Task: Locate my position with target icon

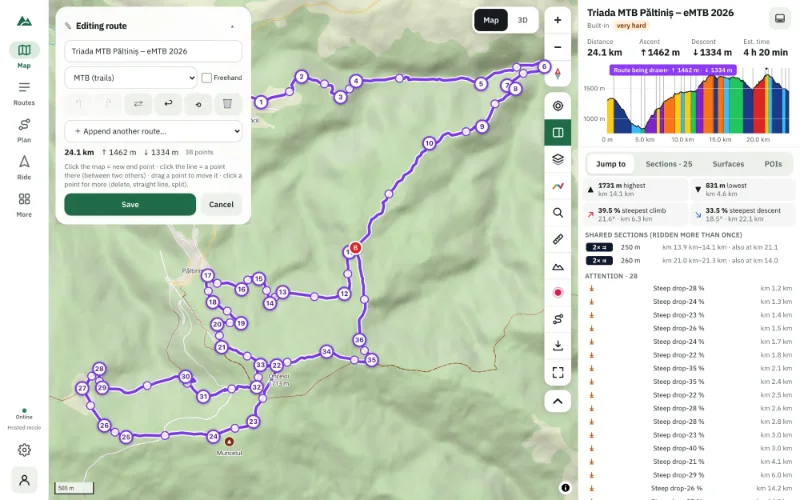Action: (558, 106)
